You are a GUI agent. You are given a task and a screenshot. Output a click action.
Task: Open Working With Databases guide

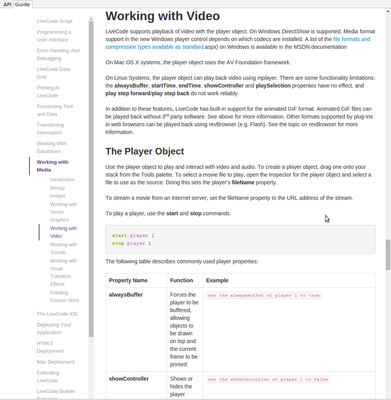click(52, 147)
